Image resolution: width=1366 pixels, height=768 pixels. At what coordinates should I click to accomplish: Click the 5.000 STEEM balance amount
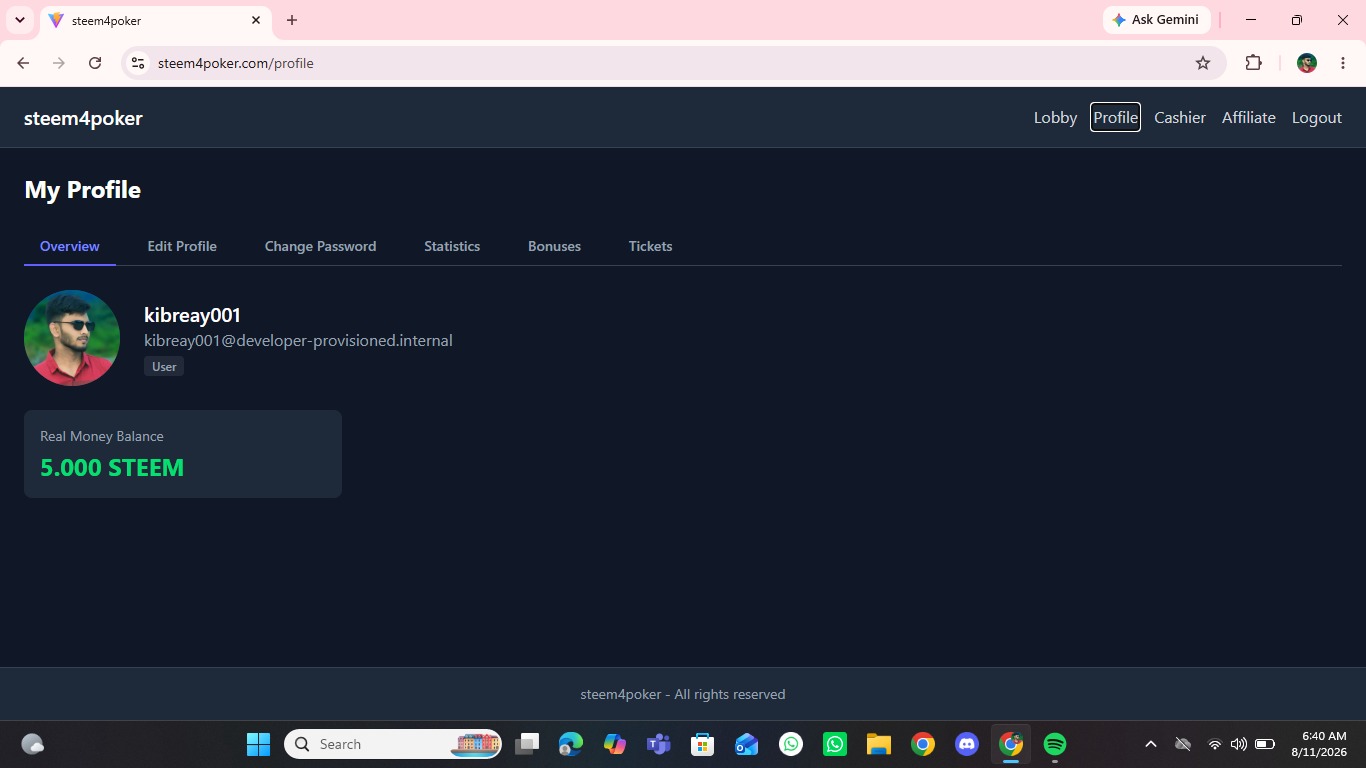click(112, 468)
